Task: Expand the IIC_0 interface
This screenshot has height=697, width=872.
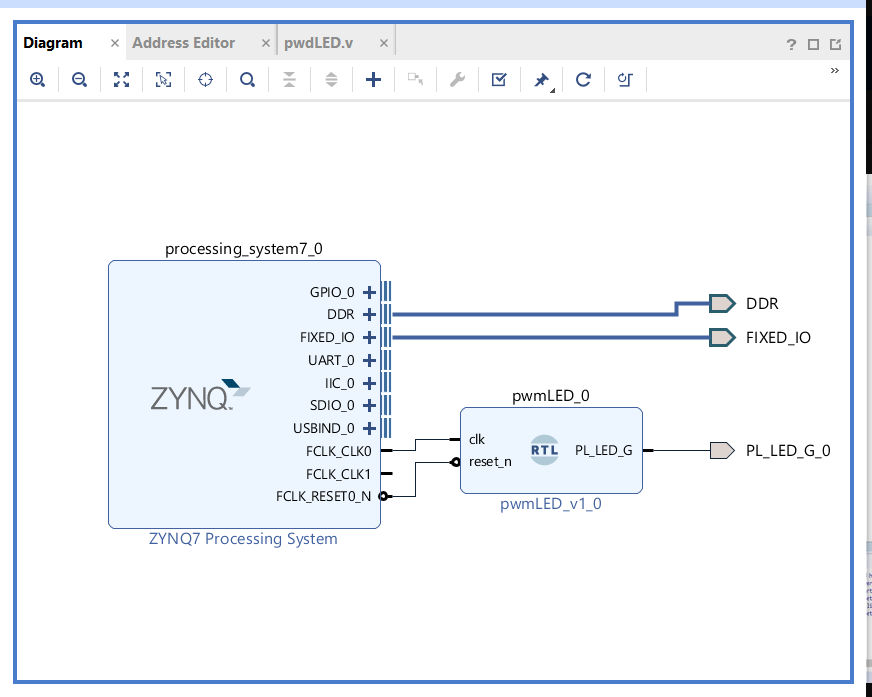Action: (369, 383)
